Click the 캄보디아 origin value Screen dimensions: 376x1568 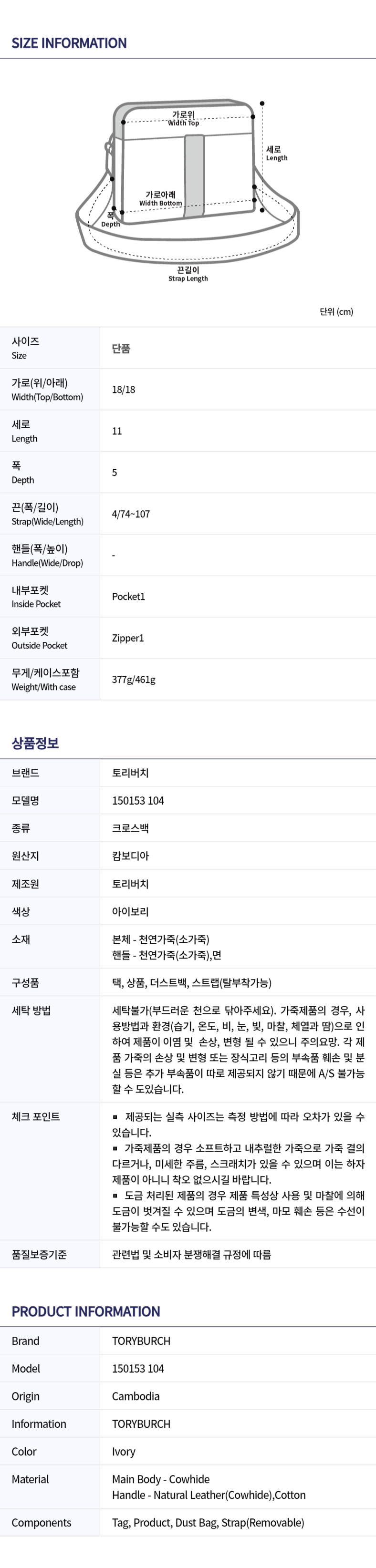coord(130,856)
